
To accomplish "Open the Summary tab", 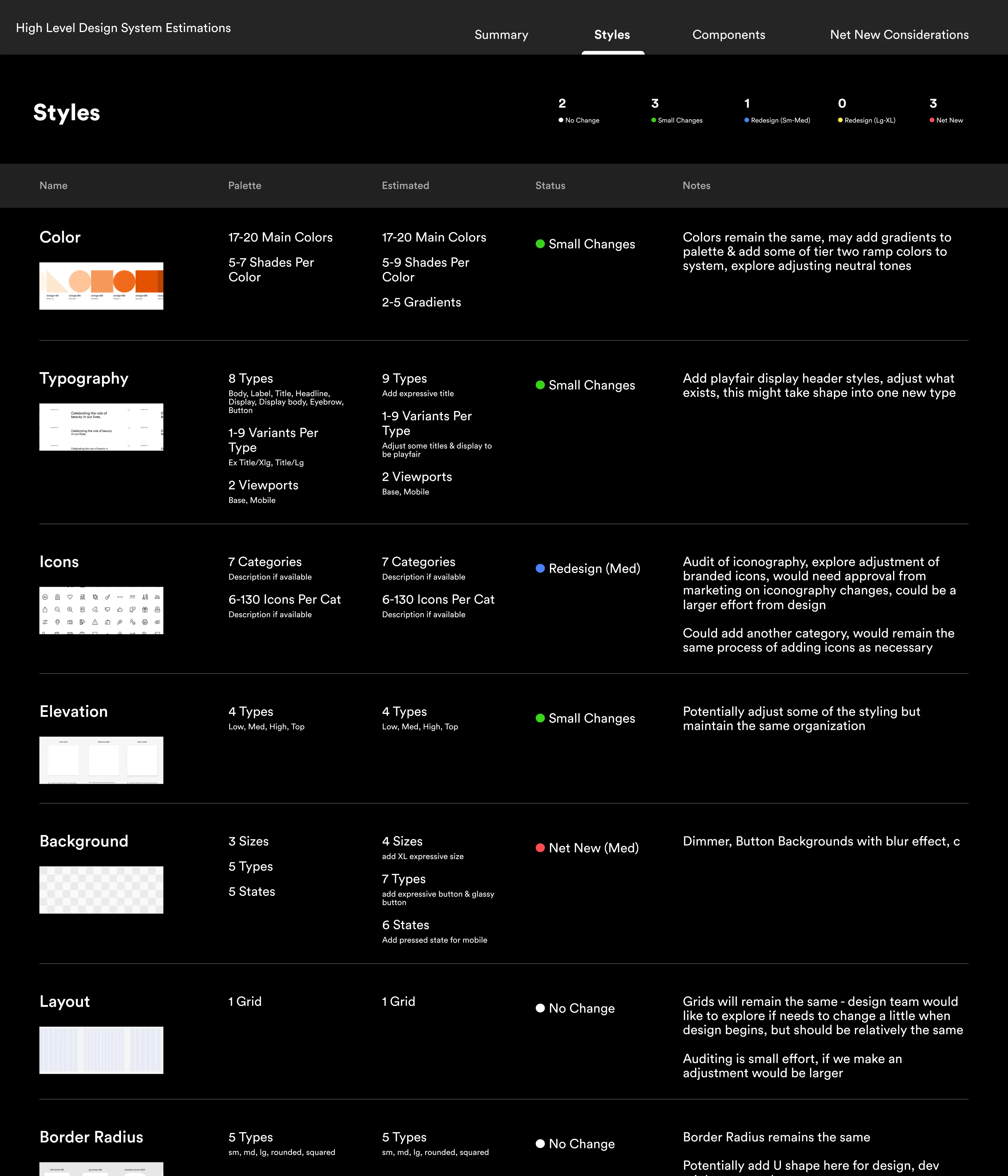I will 501,35.
